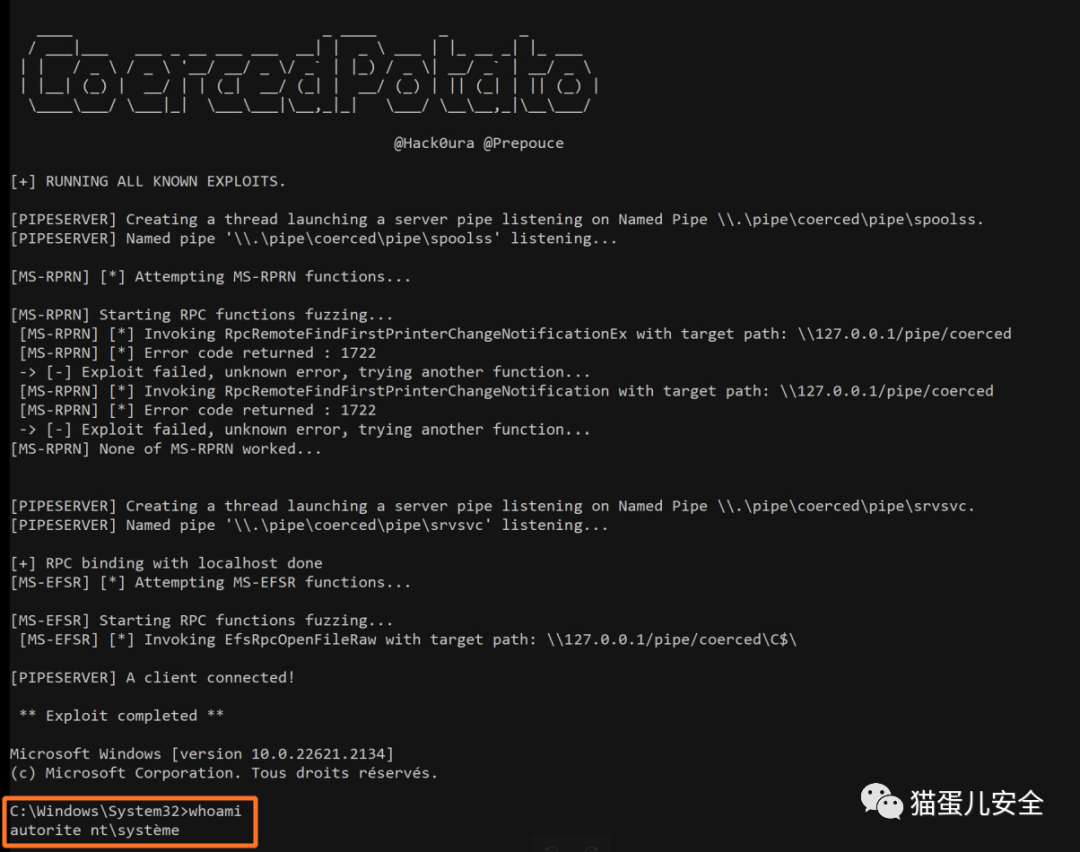Click the line "Named pipe '\\.\pipe\coerced\pipe\srvsvc' listening..."

coord(309,526)
